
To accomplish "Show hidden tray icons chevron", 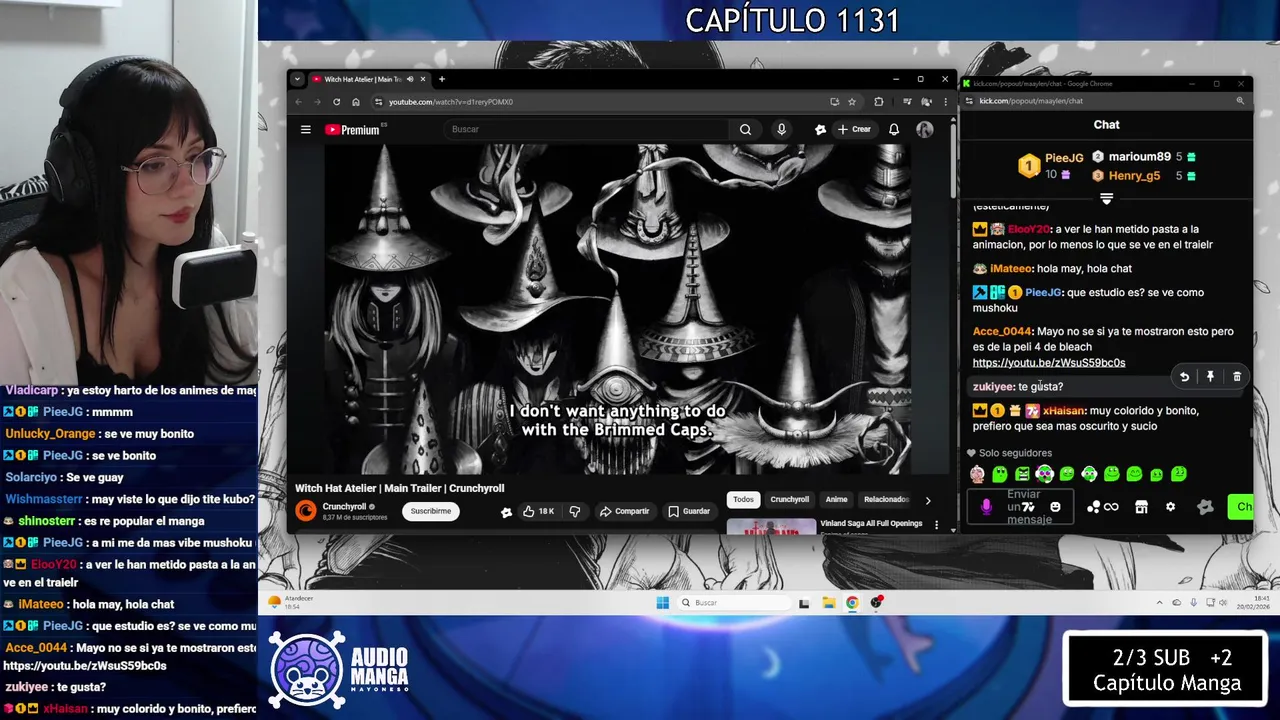I will point(1160,603).
